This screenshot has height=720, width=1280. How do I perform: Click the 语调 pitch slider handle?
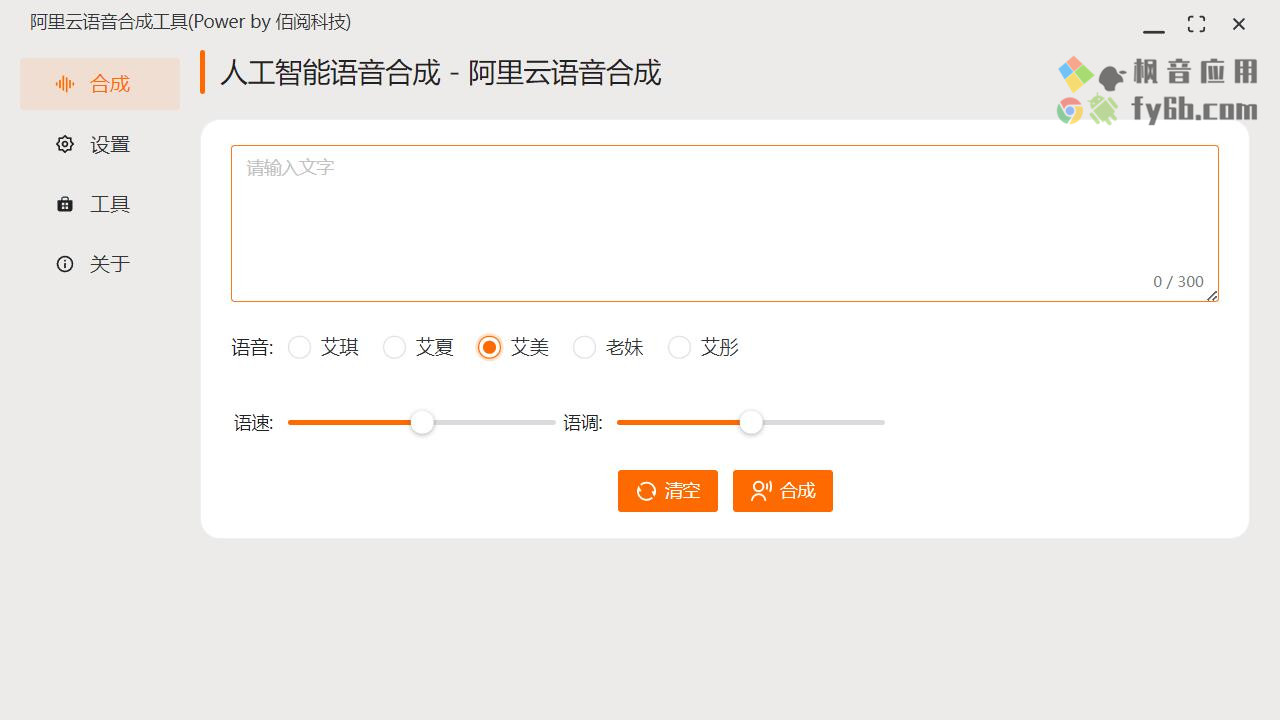(751, 422)
